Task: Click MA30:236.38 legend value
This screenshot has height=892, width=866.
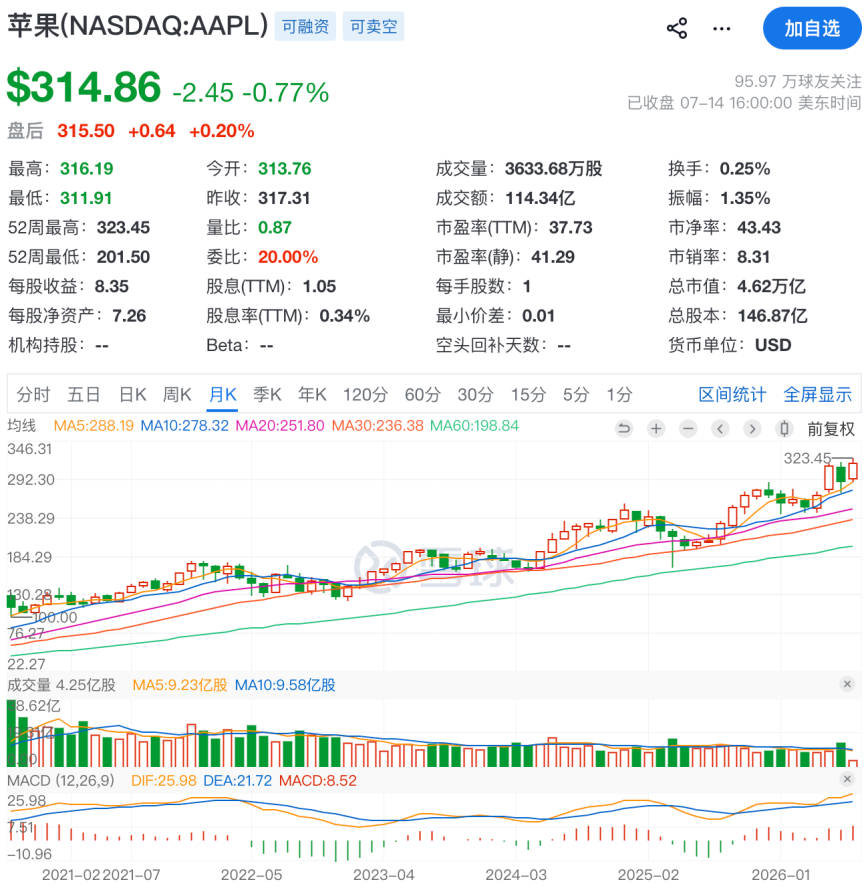Action: pyautogui.click(x=378, y=426)
